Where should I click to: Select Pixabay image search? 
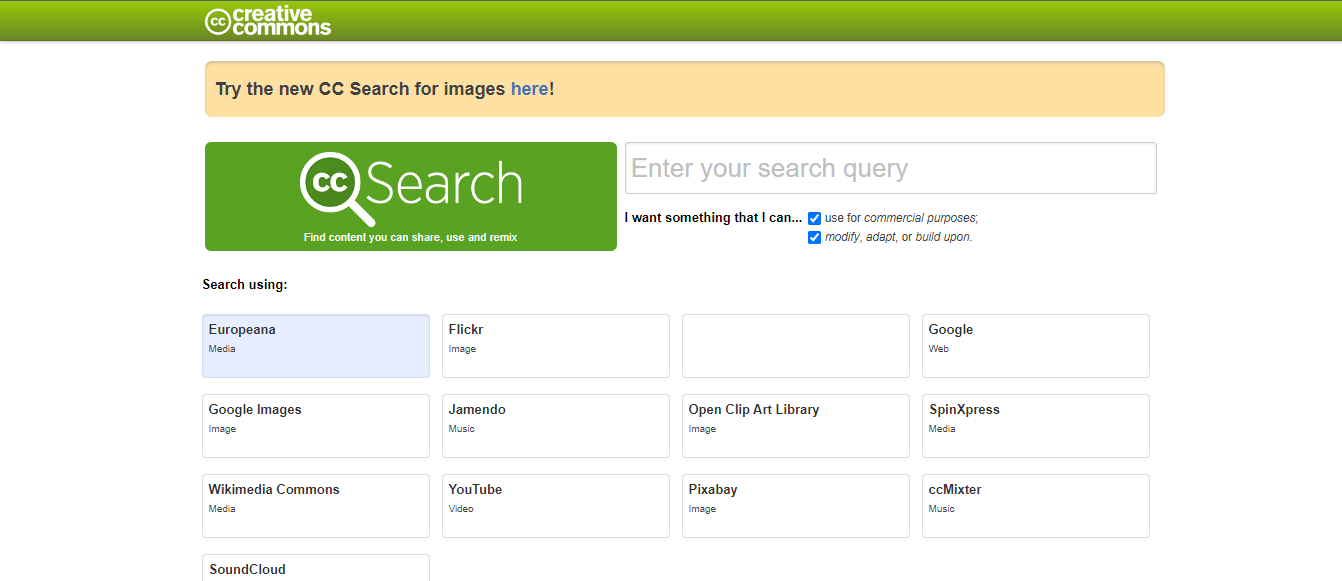[x=795, y=505]
